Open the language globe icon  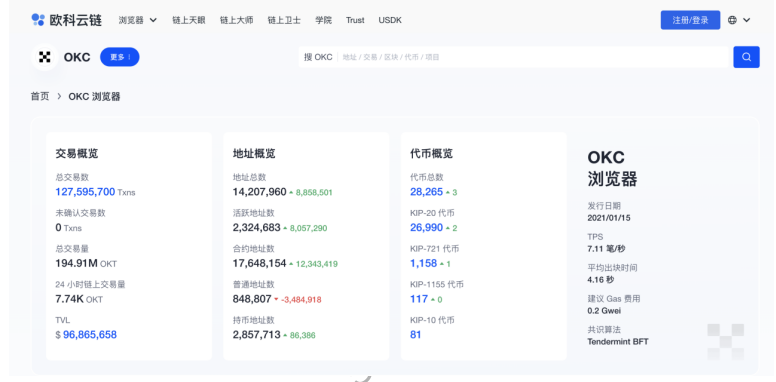(x=732, y=20)
